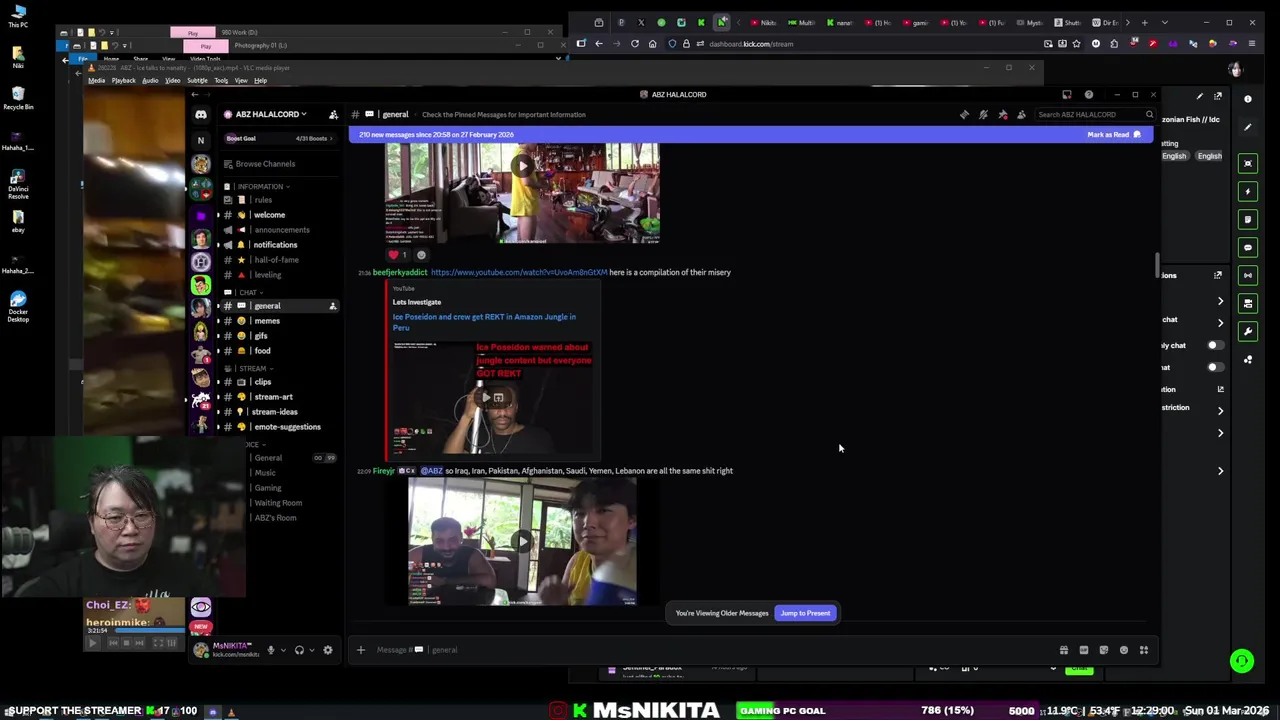Click Discord chat vertical scrollbar thumb
Viewport: 1280px width, 720px height.
coord(1157,265)
